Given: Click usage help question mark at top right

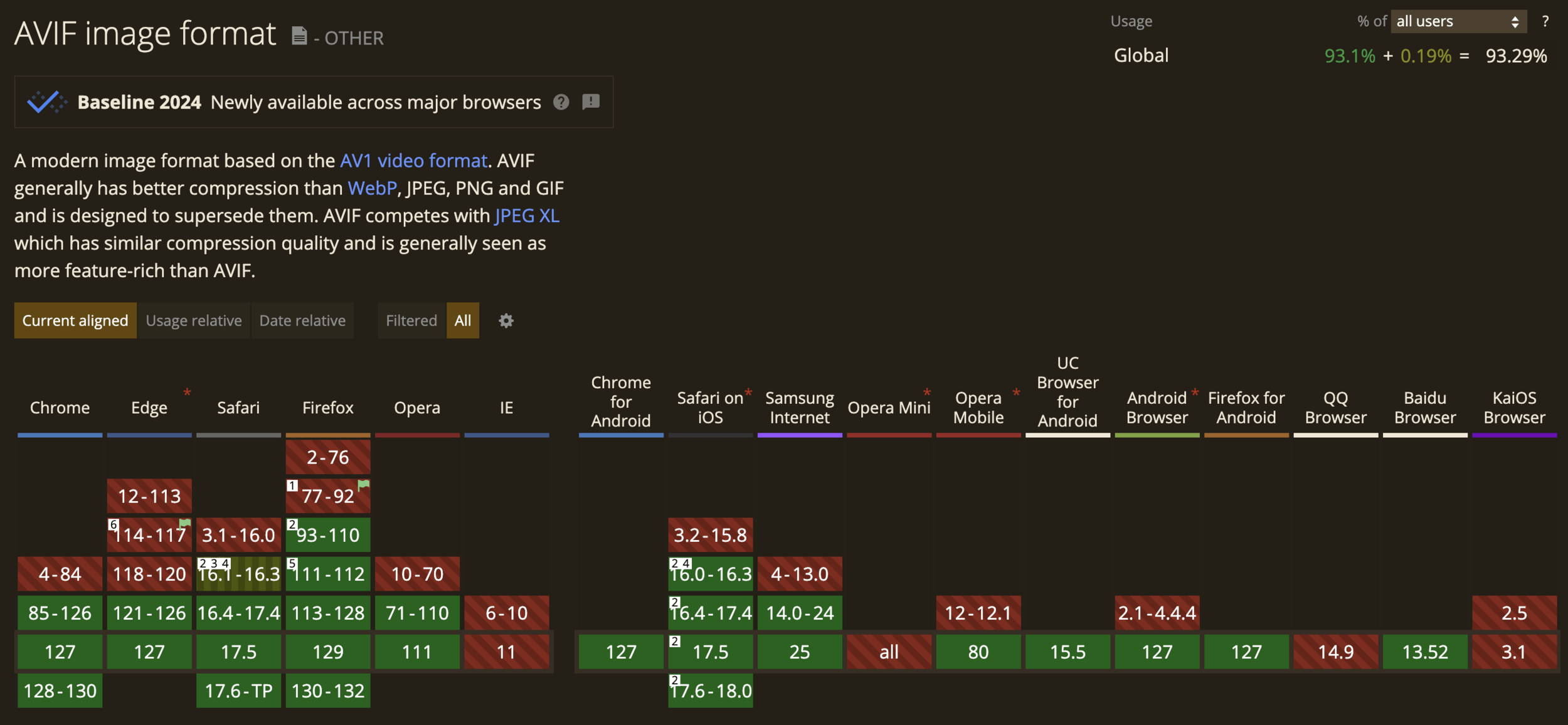Looking at the screenshot, I should coord(1545,21).
